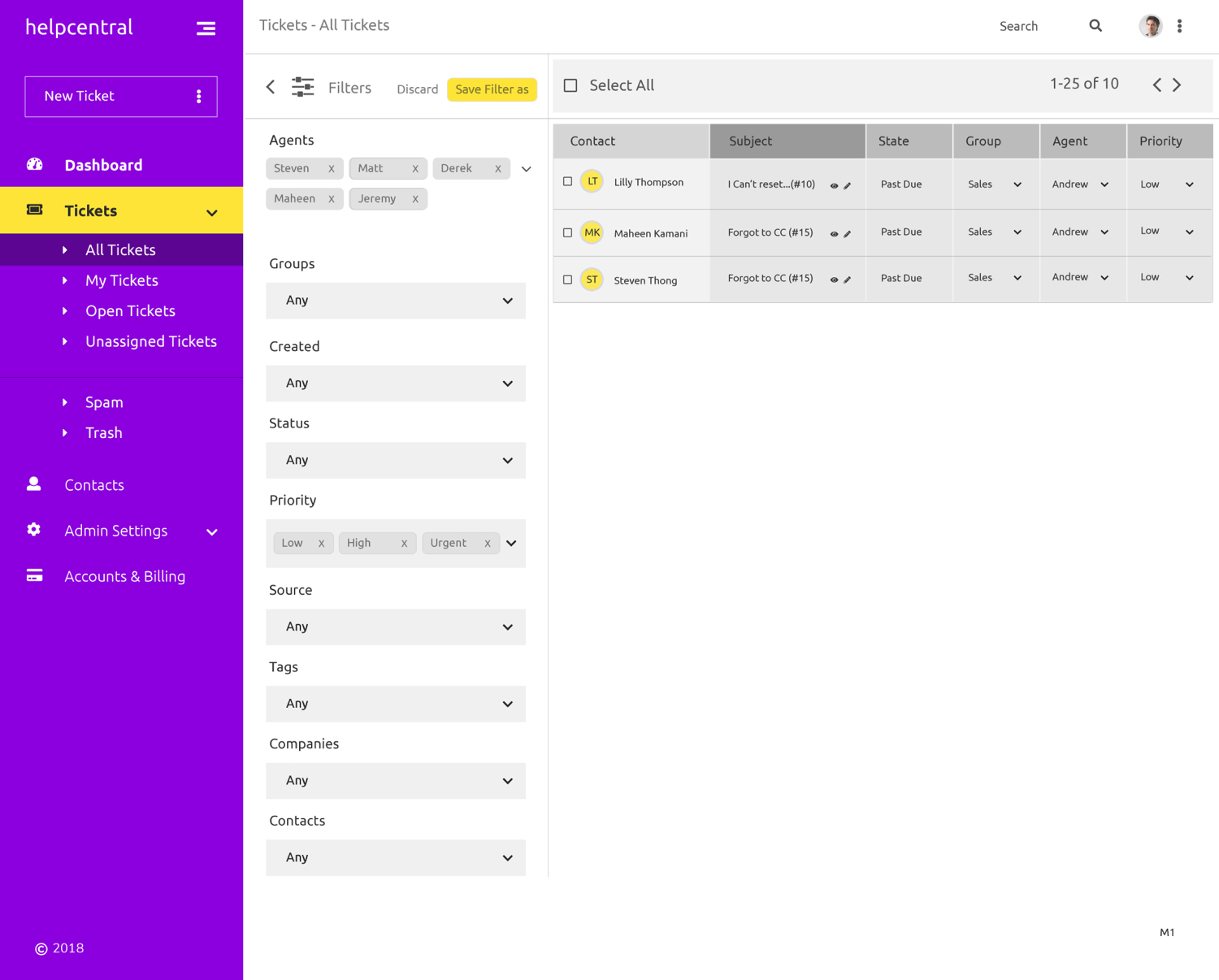Open New Ticket options three-dot menu
Viewport: 1219px width, 980px height.
coord(199,97)
